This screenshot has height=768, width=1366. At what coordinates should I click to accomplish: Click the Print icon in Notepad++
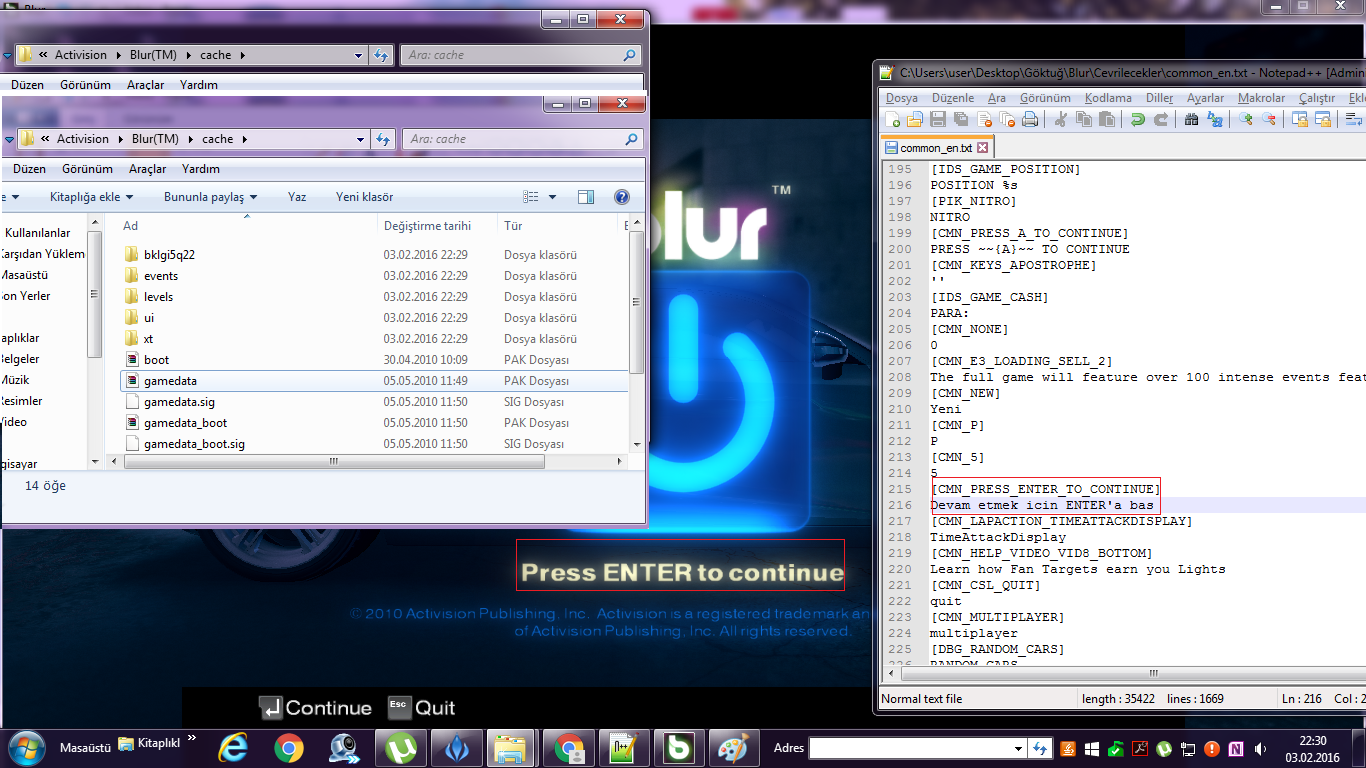coord(1030,119)
